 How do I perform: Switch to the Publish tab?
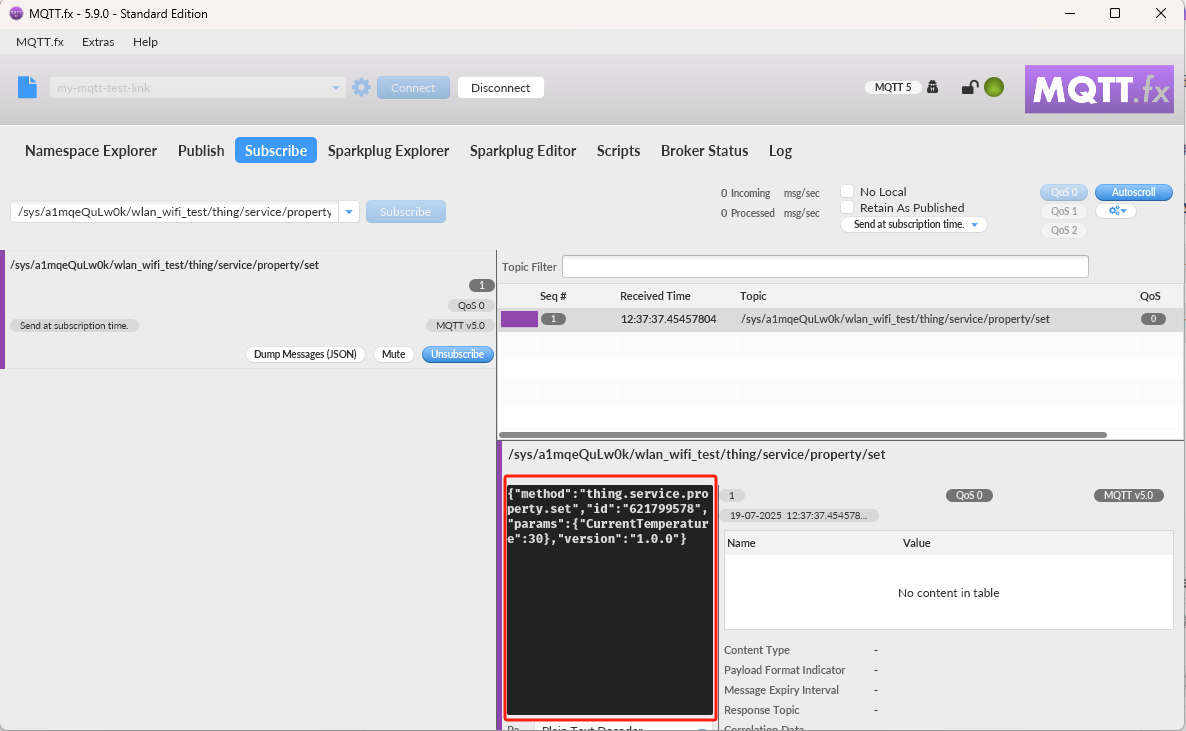[x=201, y=151]
